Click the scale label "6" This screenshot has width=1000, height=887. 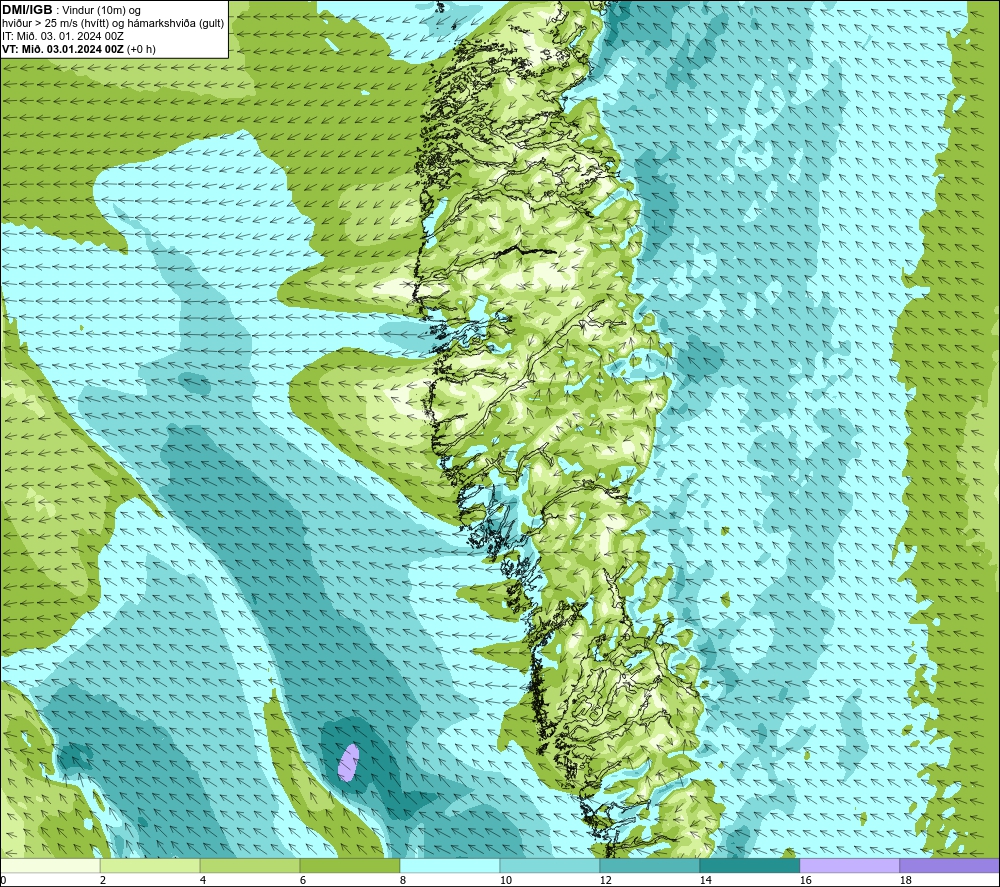click(x=303, y=881)
